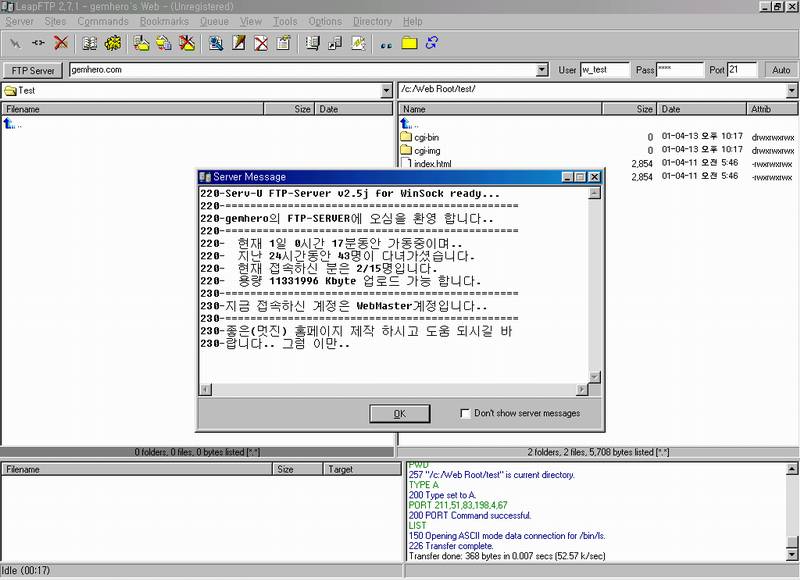Screen dimensions: 800x580
Task: Click the Pass password field
Action: point(680,70)
